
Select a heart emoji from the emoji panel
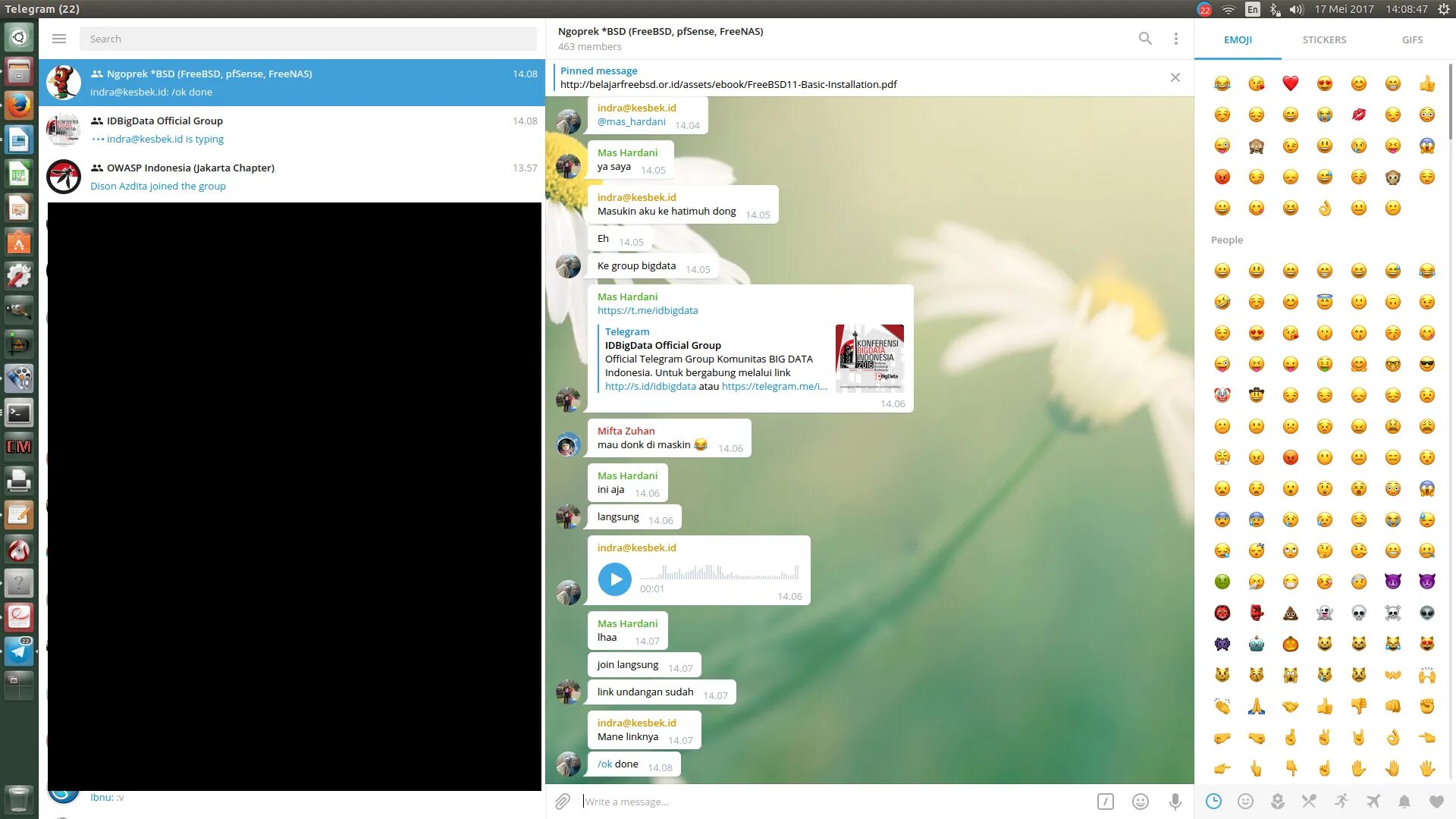pyautogui.click(x=1291, y=83)
